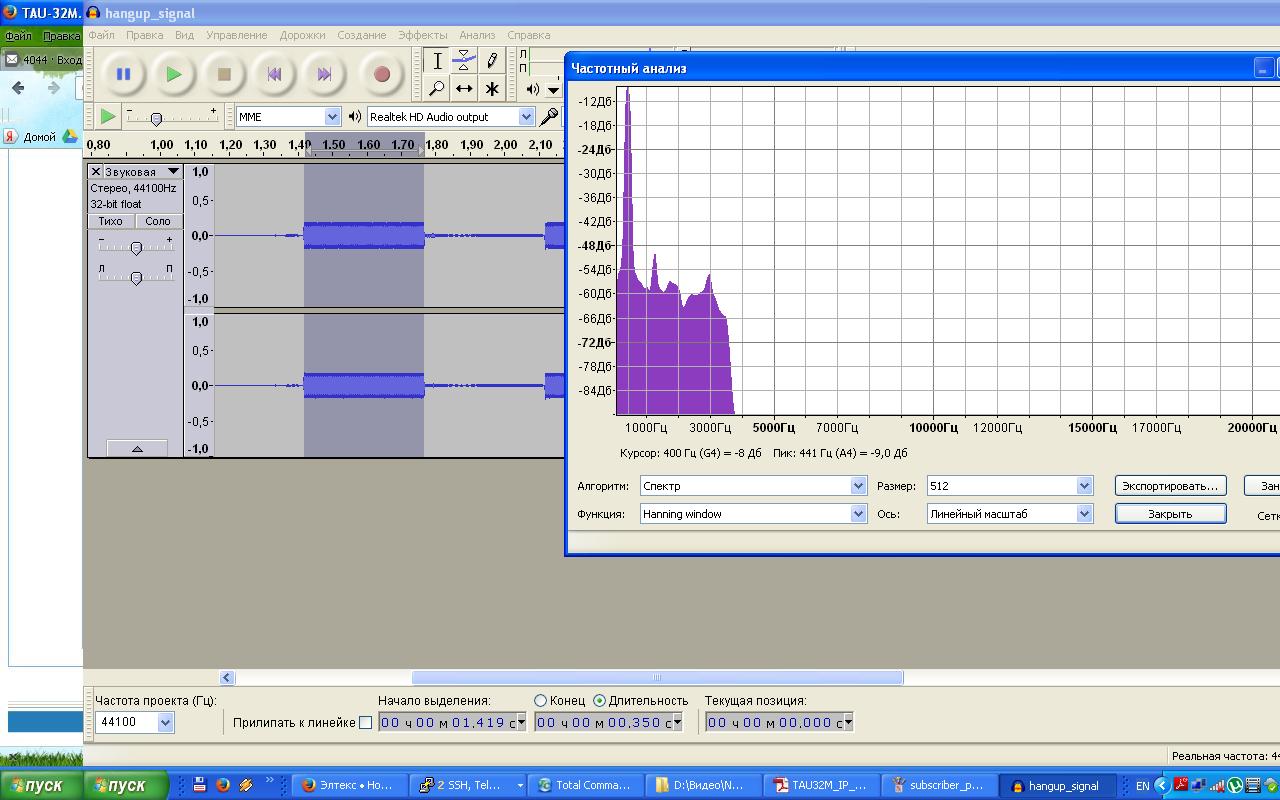This screenshot has height=800, width=1280.
Task: Start recording with the Record button
Action: 381,74
